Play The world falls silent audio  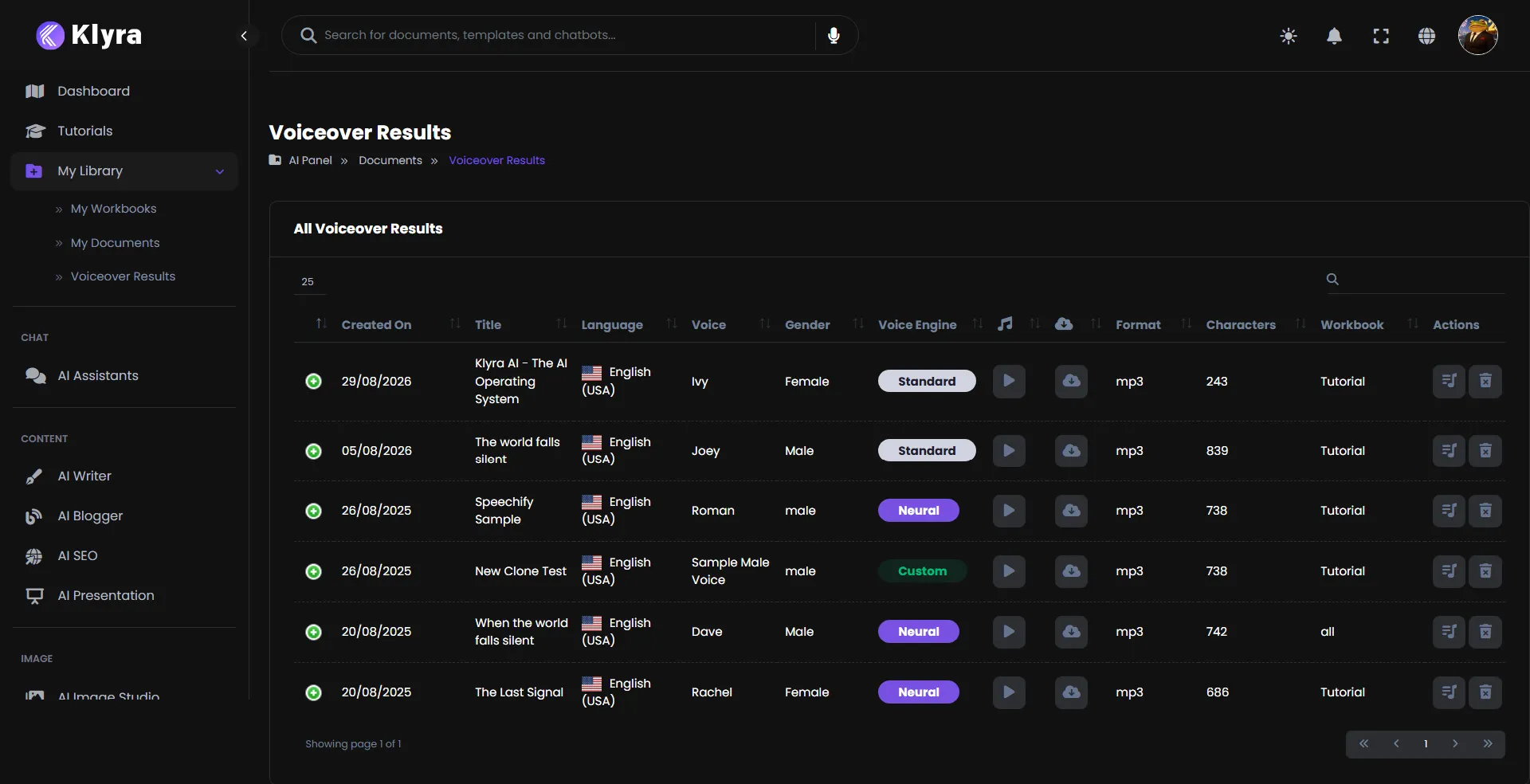(x=1009, y=451)
